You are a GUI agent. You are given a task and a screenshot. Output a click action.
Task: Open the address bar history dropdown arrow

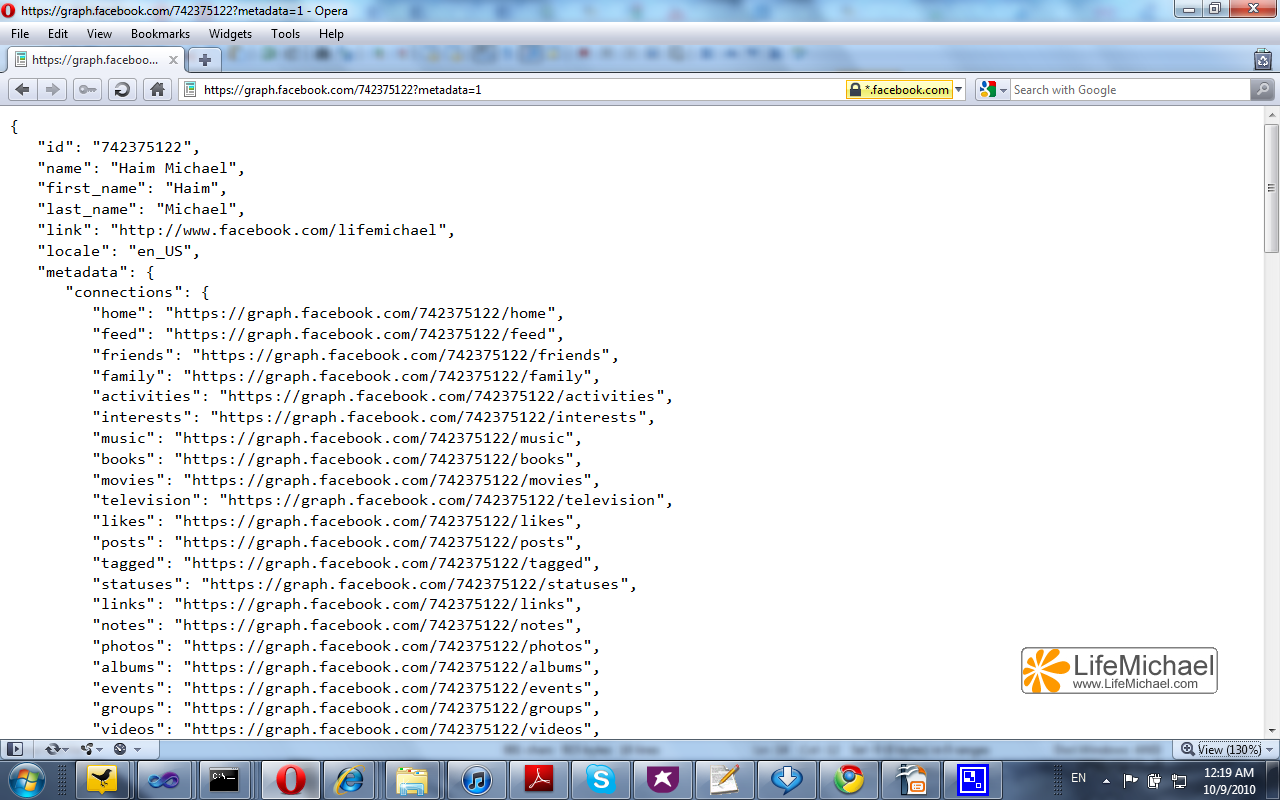959,90
